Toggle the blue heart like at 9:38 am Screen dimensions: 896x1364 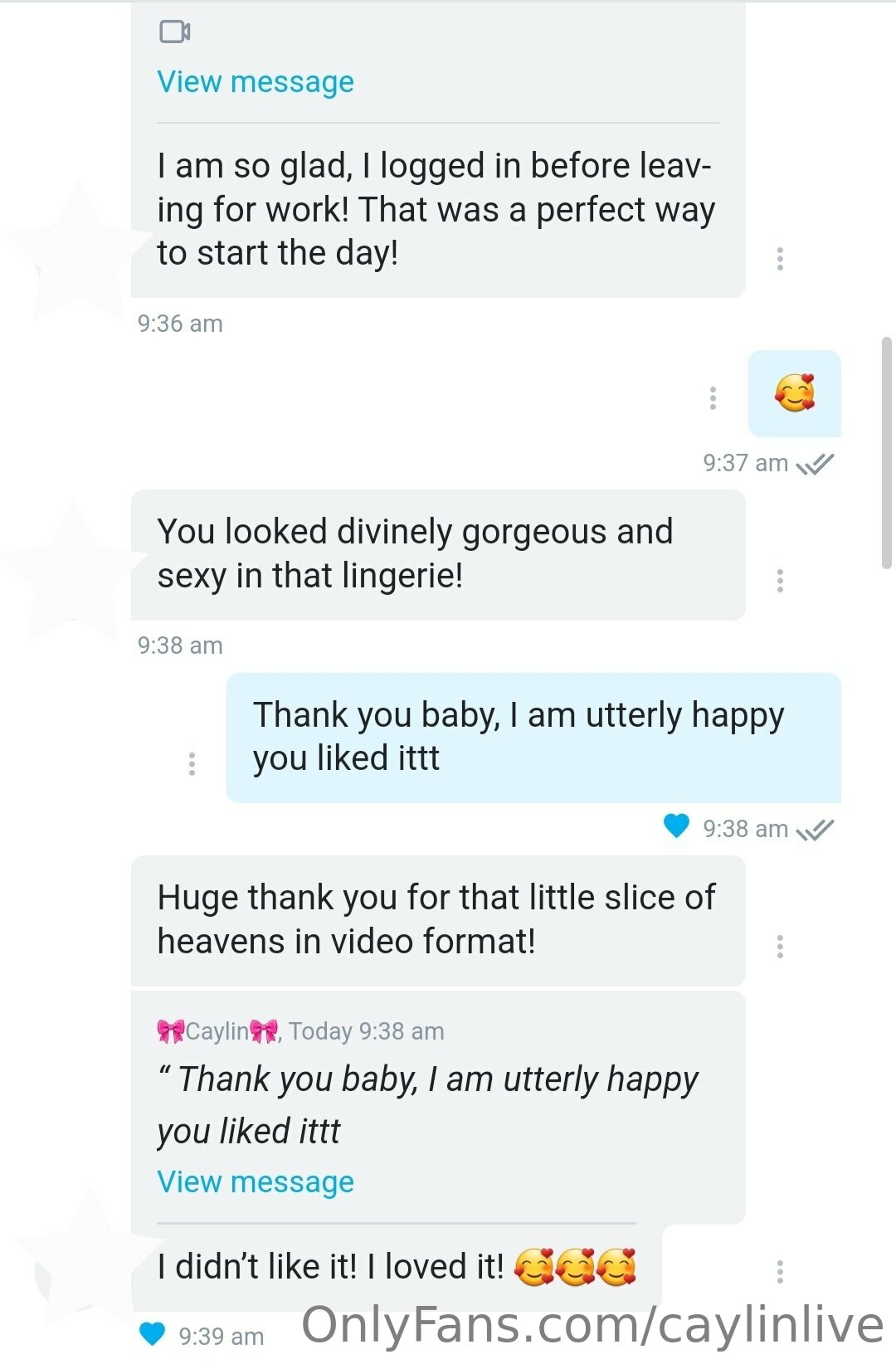[x=676, y=826]
